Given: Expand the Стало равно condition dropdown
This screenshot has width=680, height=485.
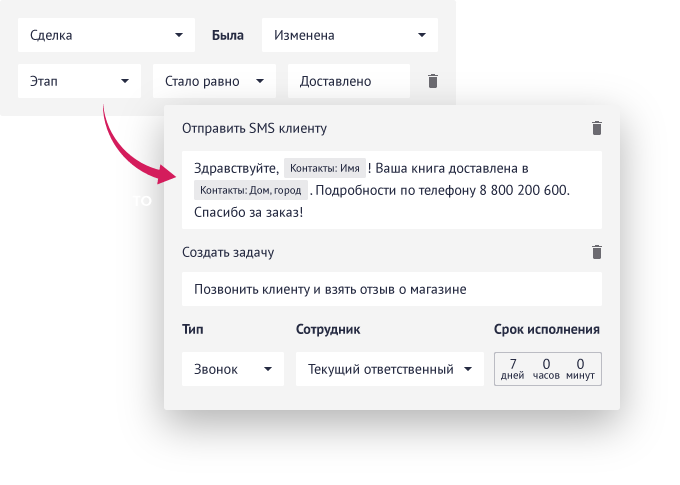Looking at the screenshot, I should pyautogui.click(x=213, y=81).
